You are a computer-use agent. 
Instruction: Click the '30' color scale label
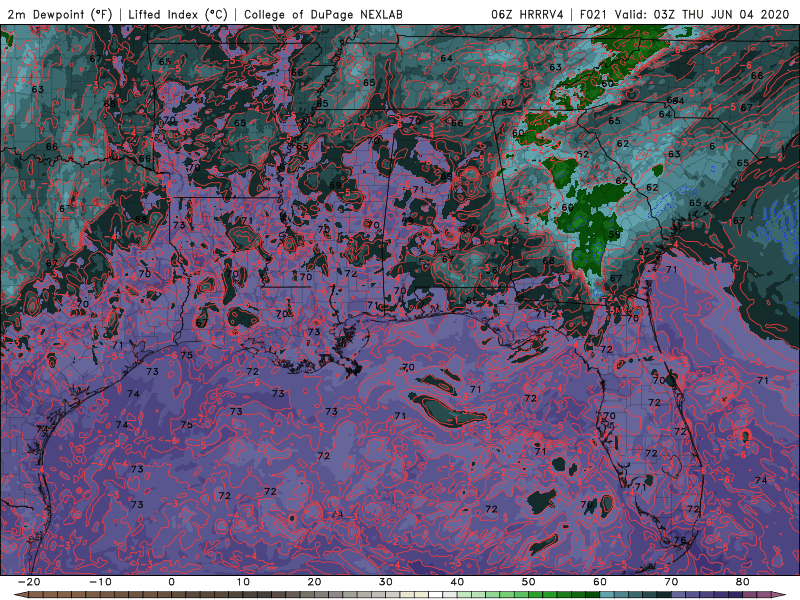(386, 582)
